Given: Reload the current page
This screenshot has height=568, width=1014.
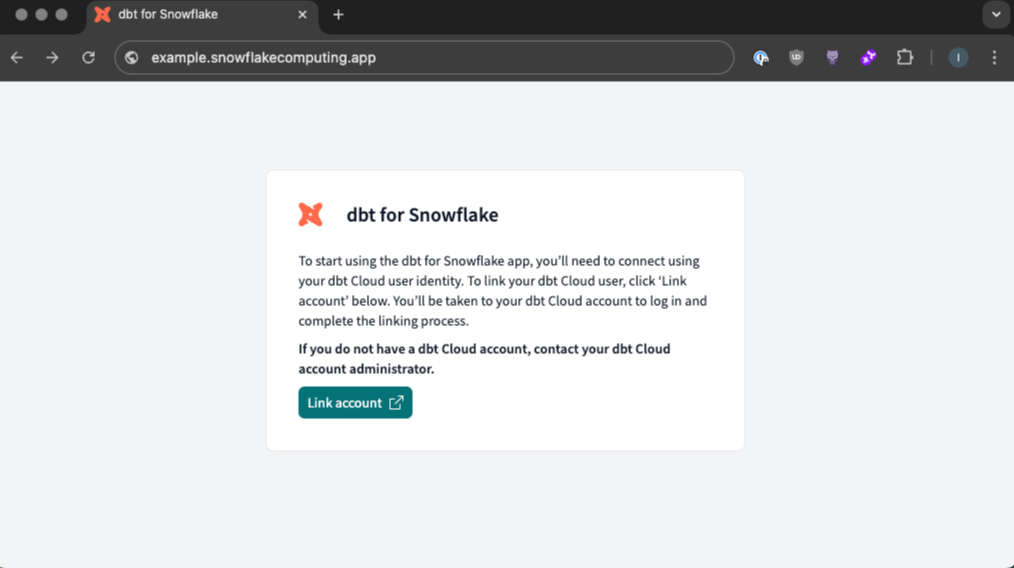Looking at the screenshot, I should 88,58.
